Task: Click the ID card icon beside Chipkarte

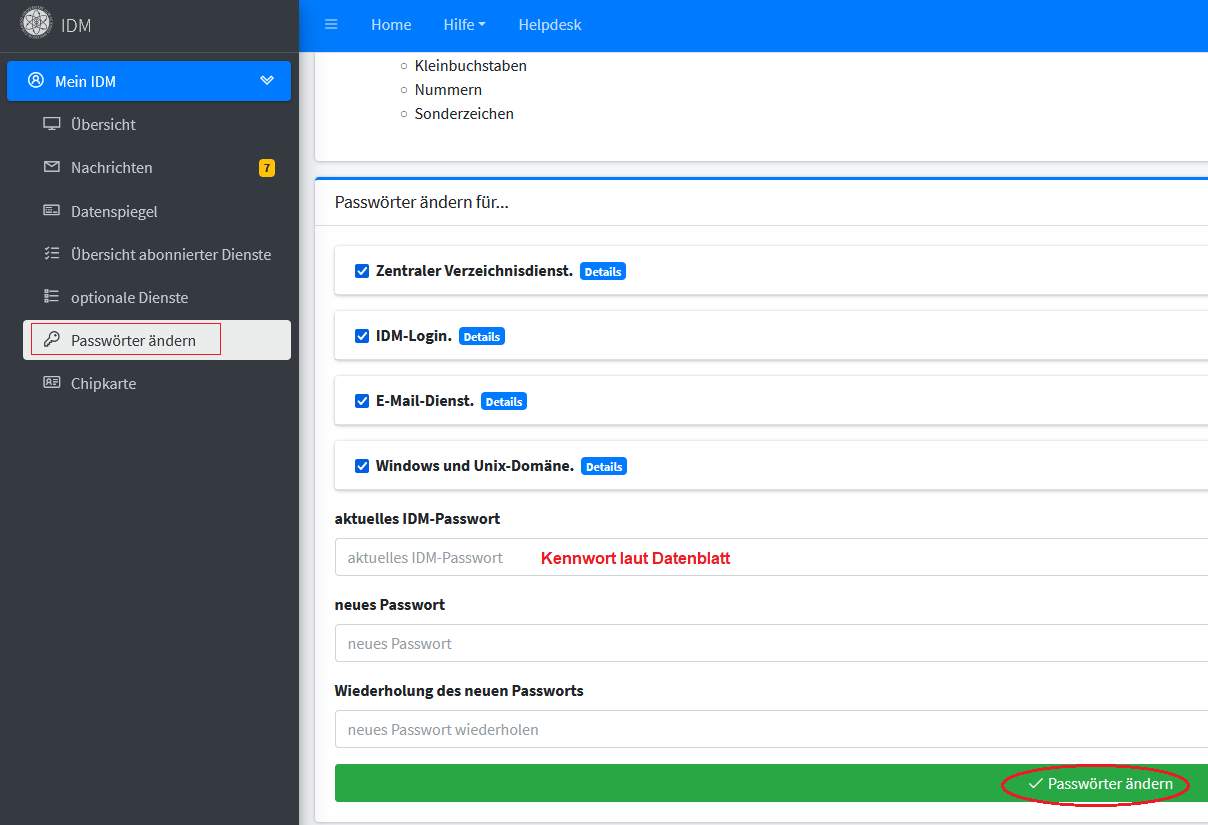Action: tap(52, 383)
